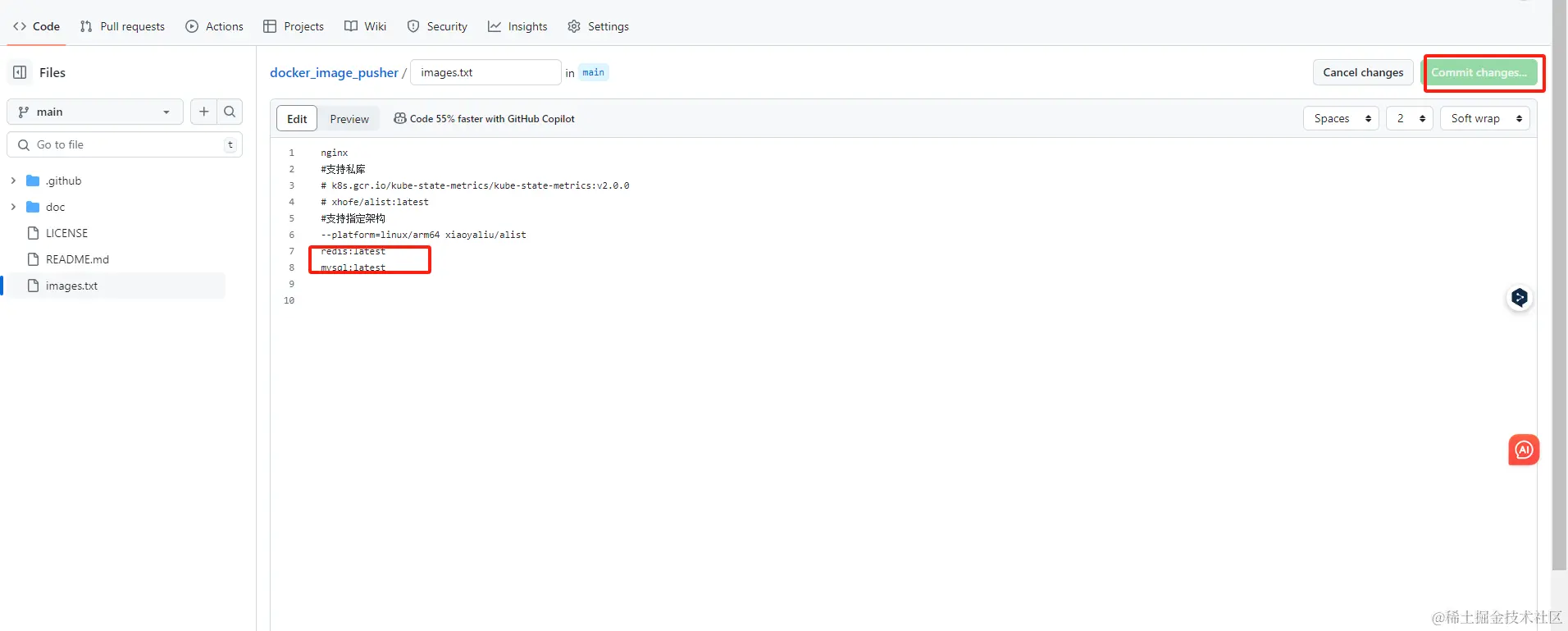Select the Edit tab

(x=297, y=119)
